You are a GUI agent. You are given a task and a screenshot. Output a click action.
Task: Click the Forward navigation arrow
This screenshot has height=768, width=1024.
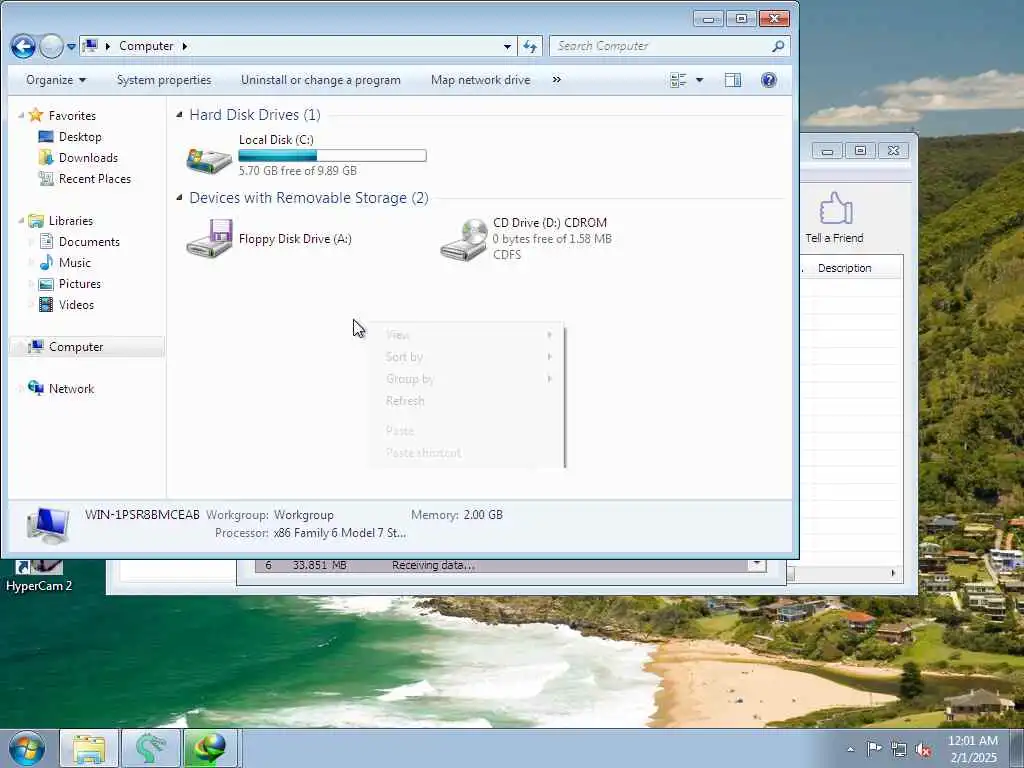(51, 46)
